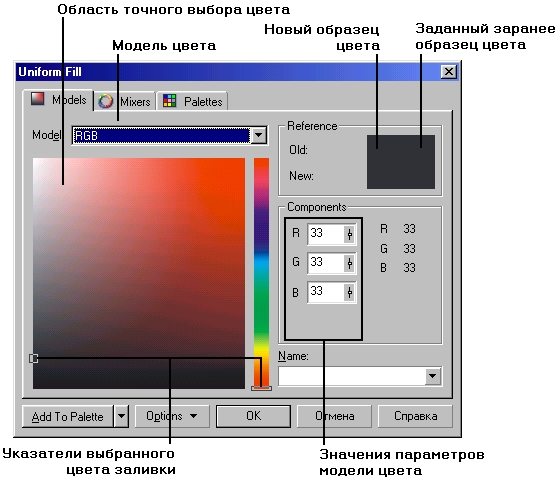Open the Options menu button
Viewport: 560px width, 482px height.
(x=172, y=416)
